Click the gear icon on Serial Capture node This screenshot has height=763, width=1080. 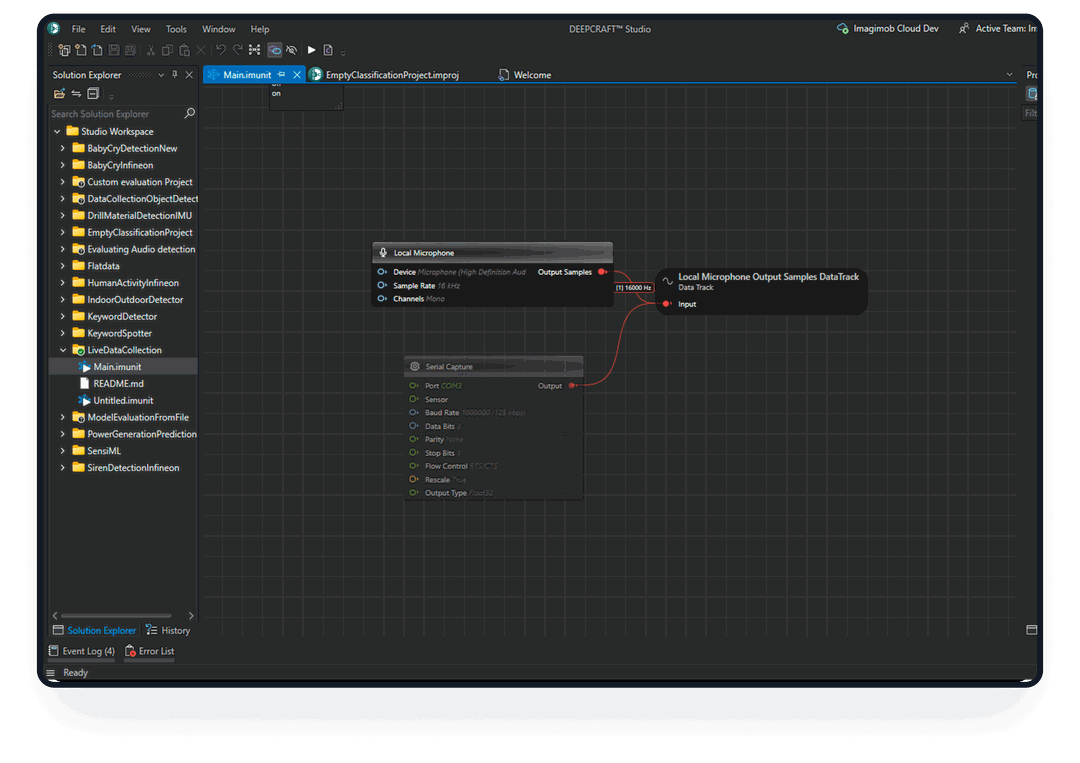[x=415, y=367]
